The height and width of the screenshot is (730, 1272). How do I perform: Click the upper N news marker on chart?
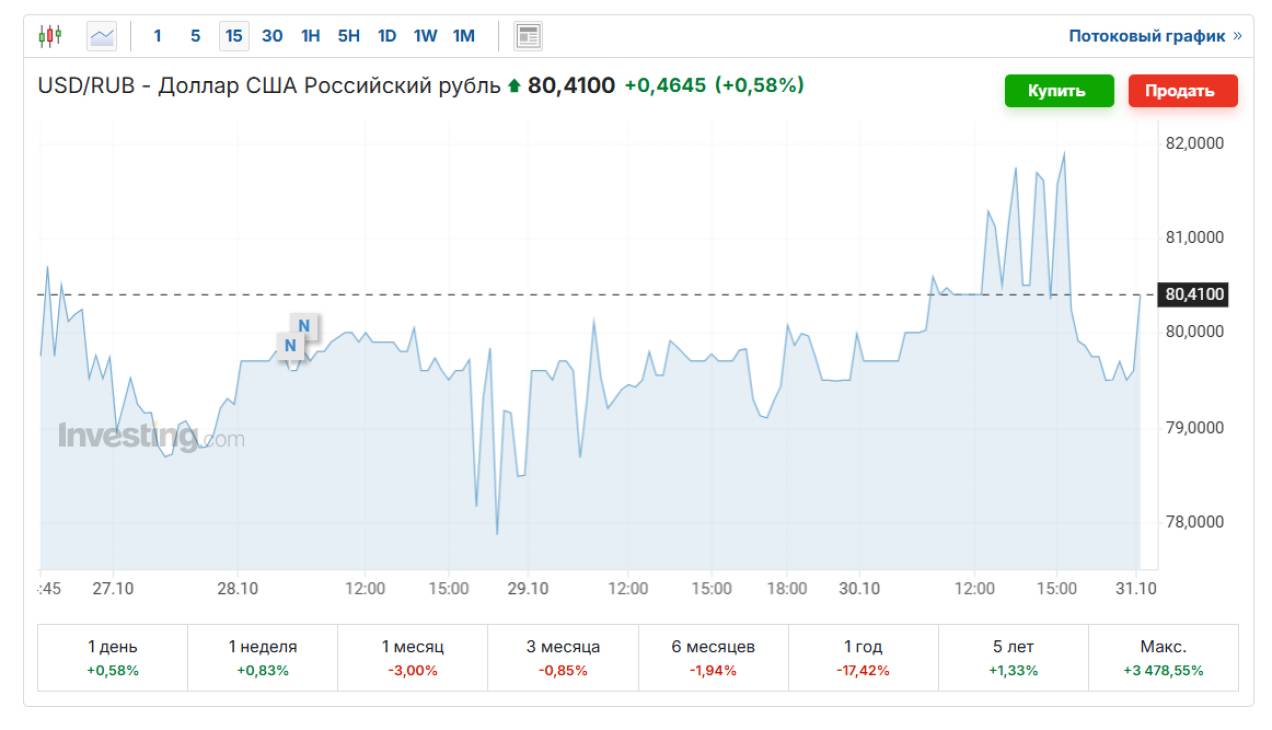pyautogui.click(x=304, y=326)
